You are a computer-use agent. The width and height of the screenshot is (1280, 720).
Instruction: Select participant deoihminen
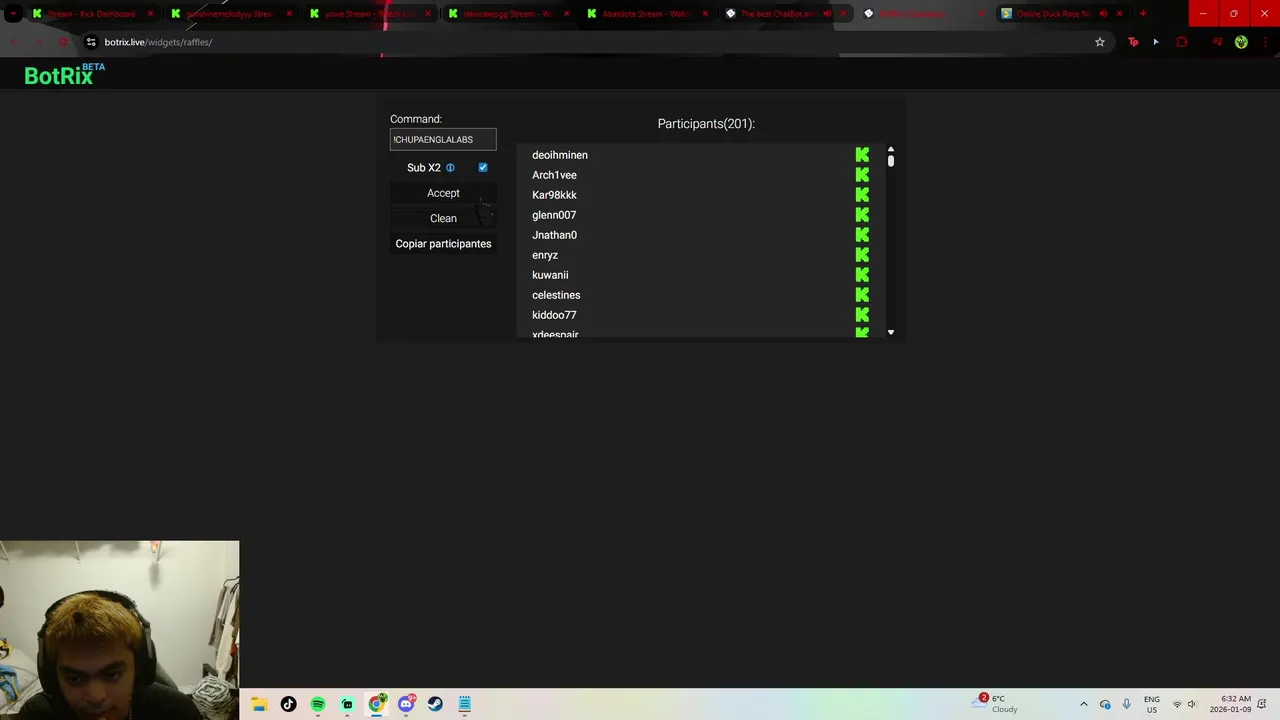(x=560, y=155)
